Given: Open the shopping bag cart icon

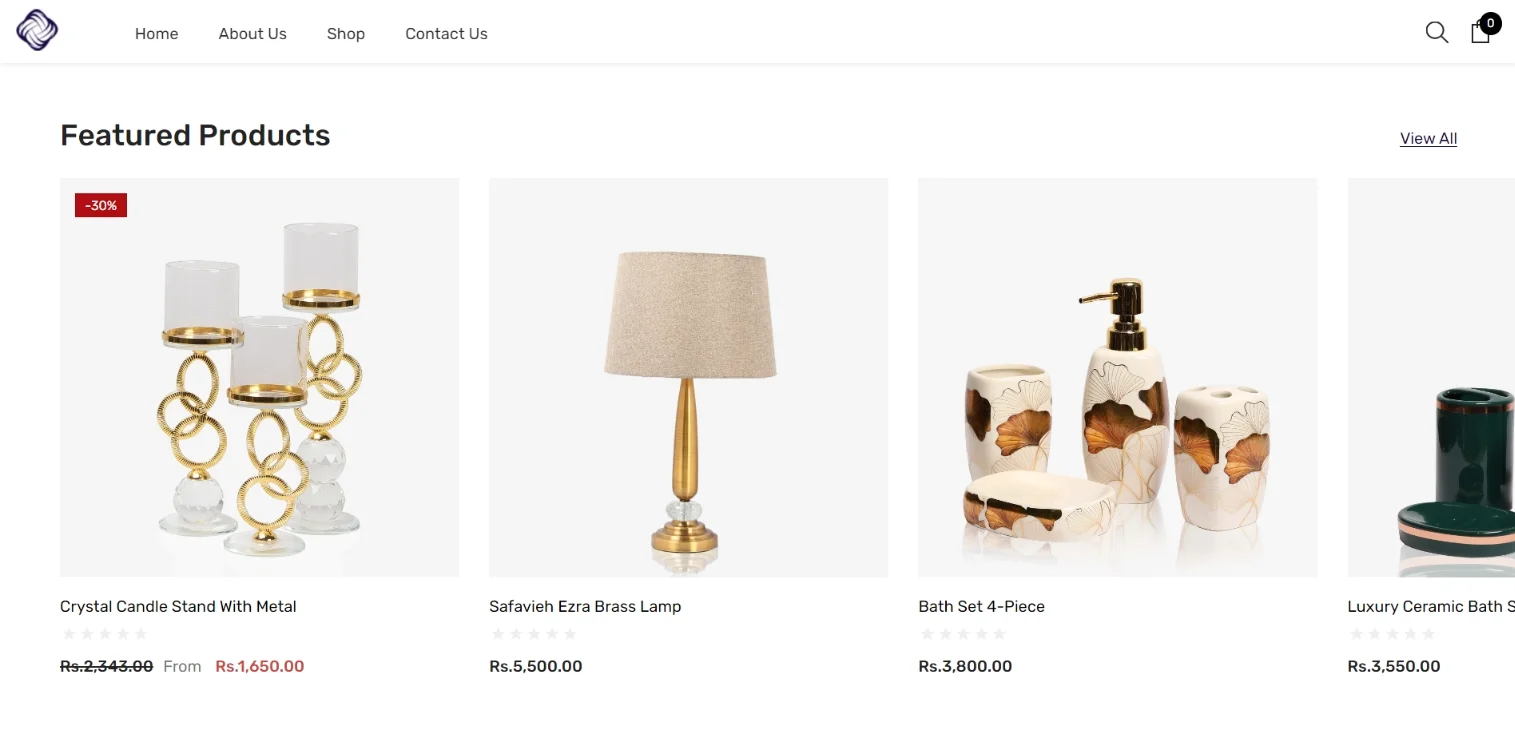Looking at the screenshot, I should [1480, 33].
